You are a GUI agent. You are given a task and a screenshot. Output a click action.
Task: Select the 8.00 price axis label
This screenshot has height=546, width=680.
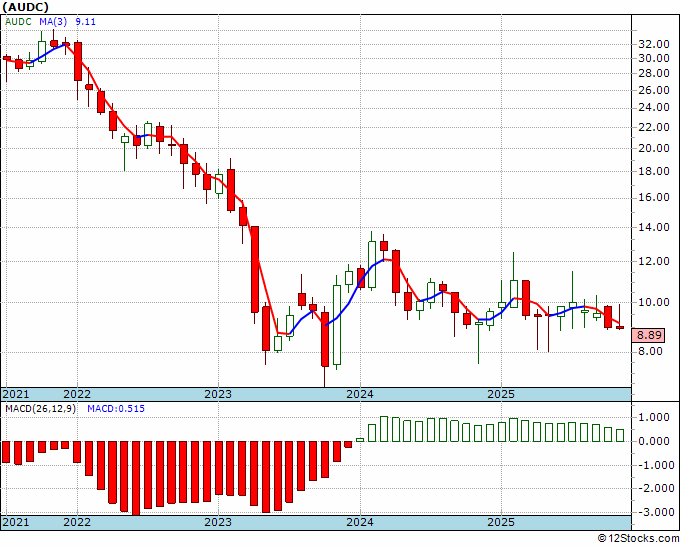coord(650,351)
